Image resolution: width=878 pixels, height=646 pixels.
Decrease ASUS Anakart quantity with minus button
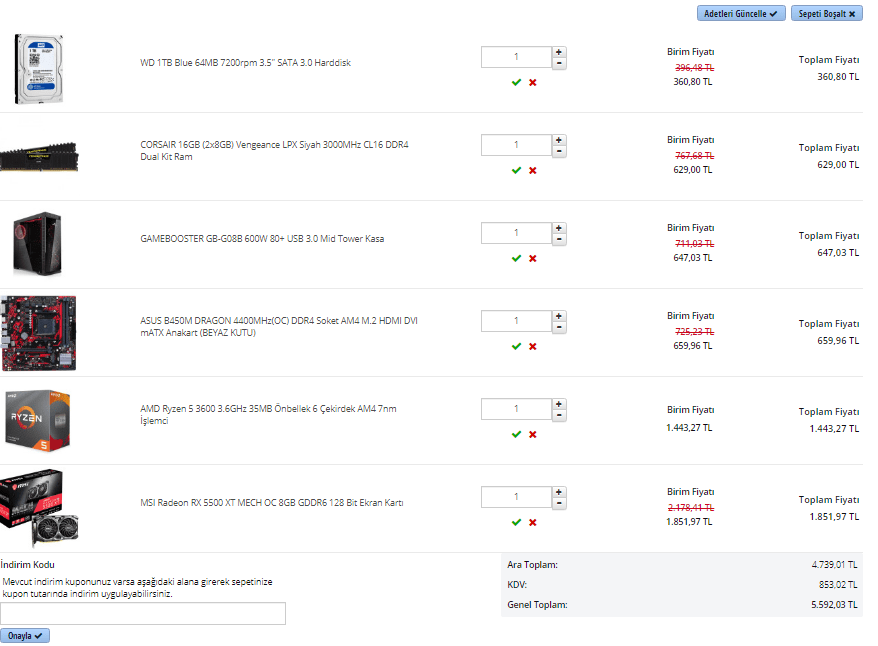tap(559, 328)
